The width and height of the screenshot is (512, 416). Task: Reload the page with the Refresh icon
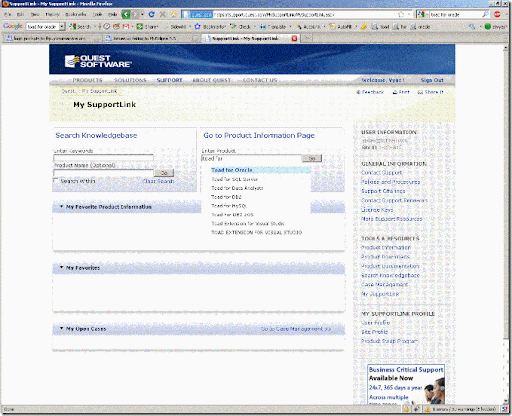click(152, 14)
